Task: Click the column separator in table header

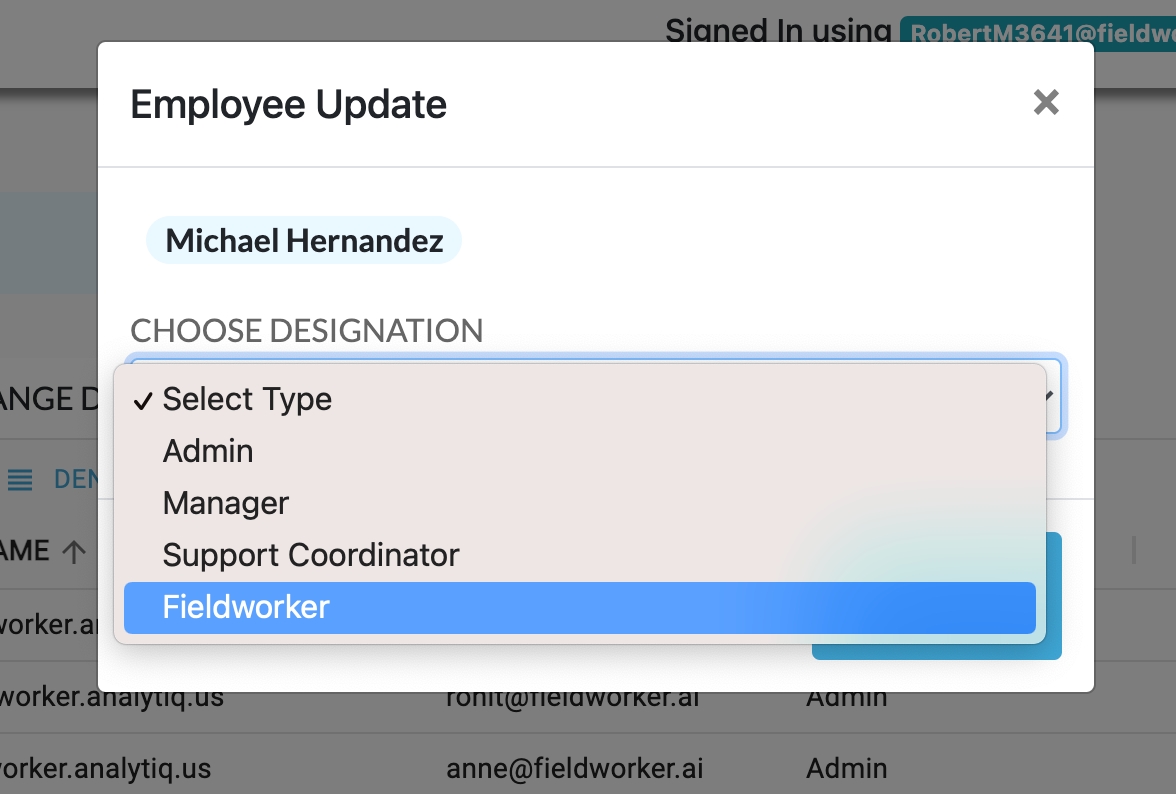Action: coord(1133,550)
